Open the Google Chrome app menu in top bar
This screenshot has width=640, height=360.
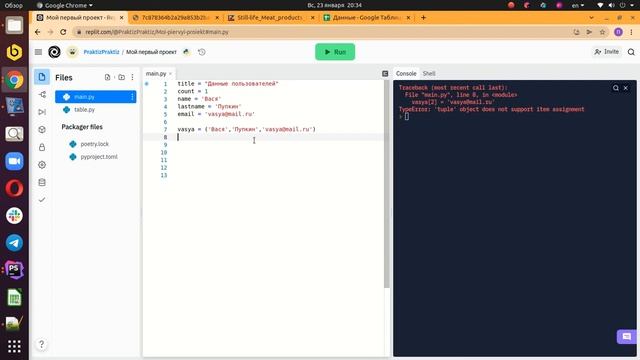click(65, 5)
